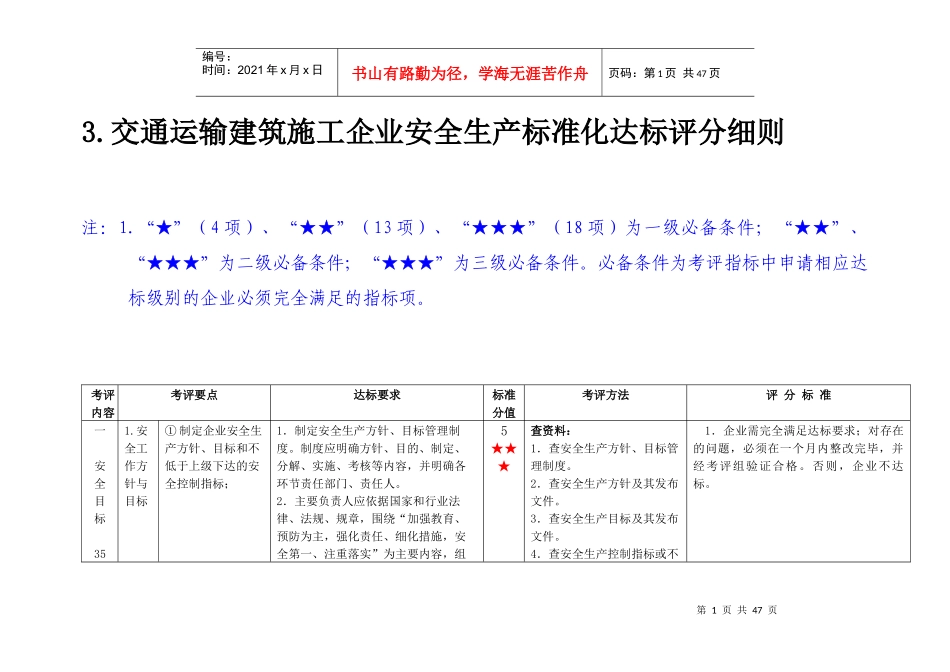Click the footer text '第 1 页 共 47 页'
The height and width of the screenshot is (672, 950).
737,610
